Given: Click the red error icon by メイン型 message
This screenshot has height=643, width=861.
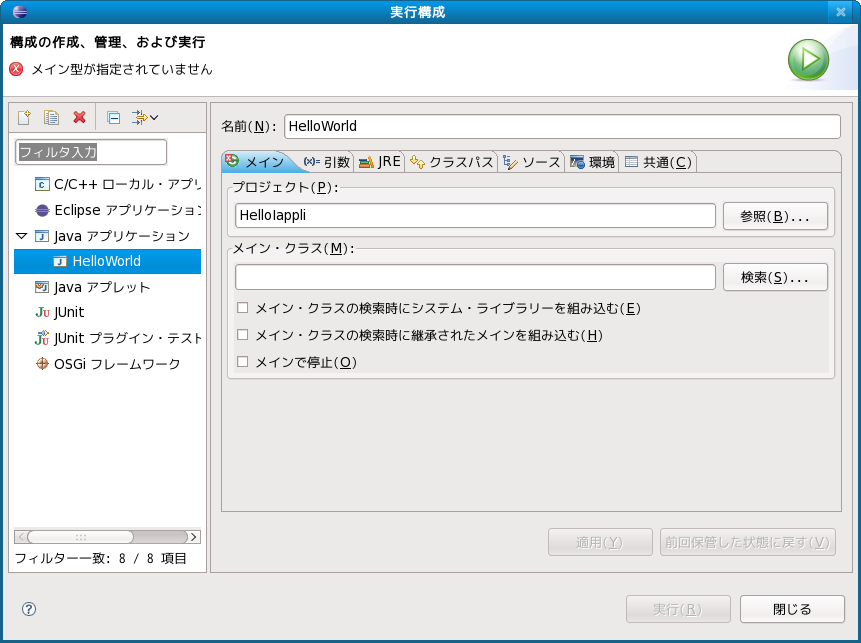Looking at the screenshot, I should 16,69.
